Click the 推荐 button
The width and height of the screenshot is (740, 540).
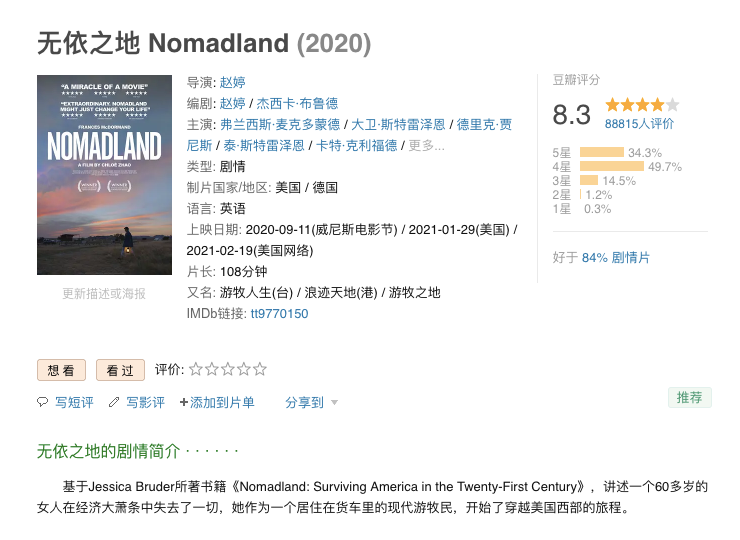pyautogui.click(x=689, y=397)
